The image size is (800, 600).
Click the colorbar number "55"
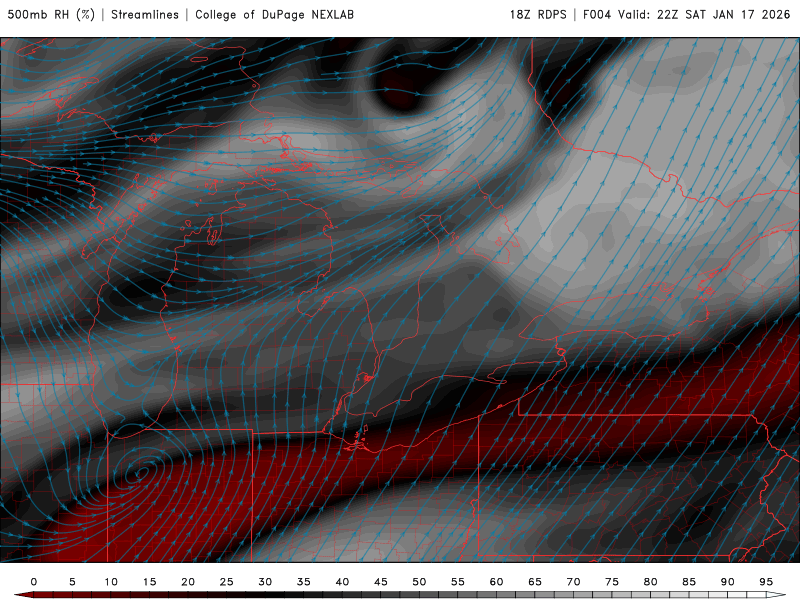click(x=458, y=582)
